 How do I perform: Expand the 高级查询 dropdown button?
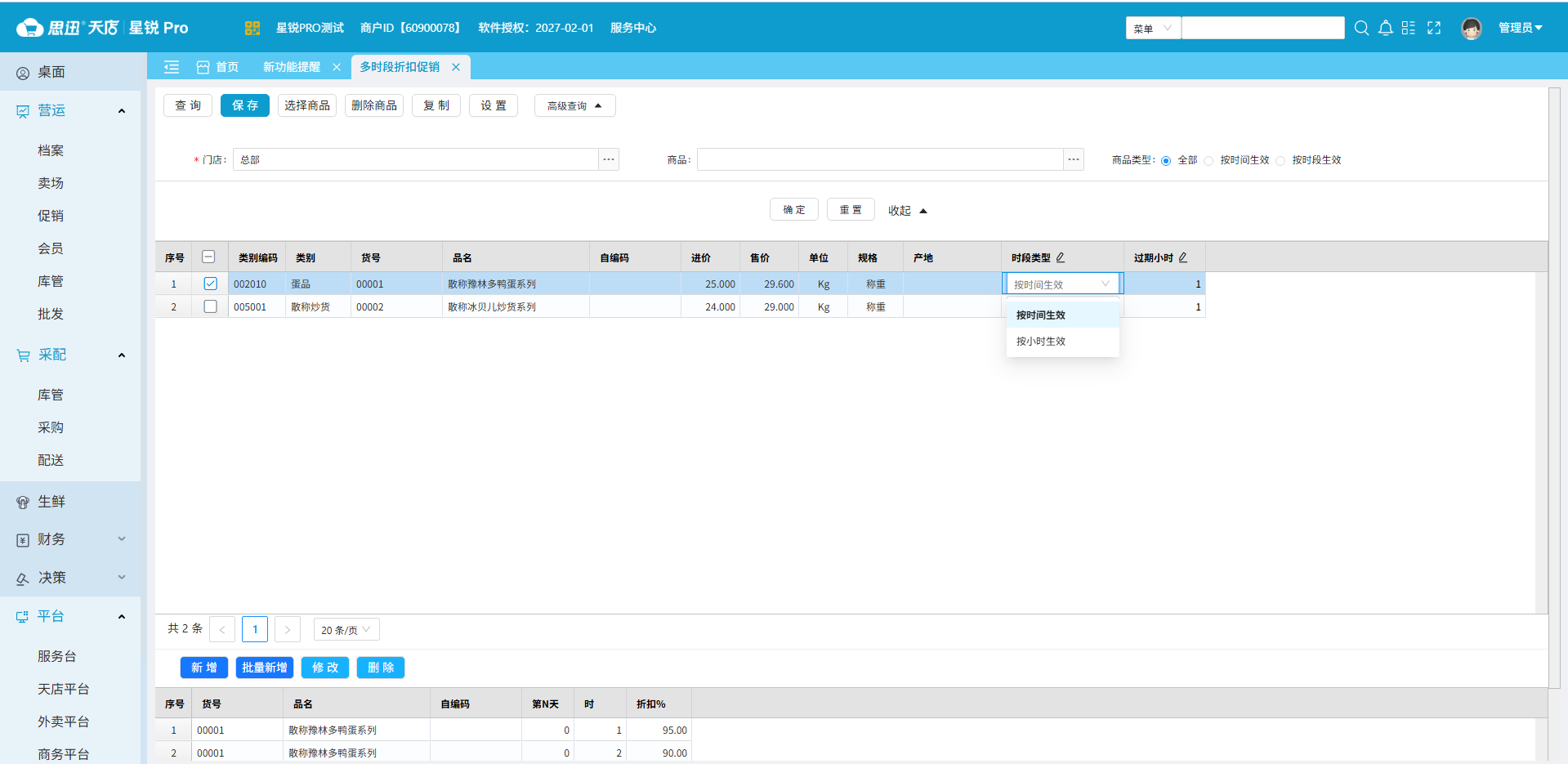pos(574,106)
